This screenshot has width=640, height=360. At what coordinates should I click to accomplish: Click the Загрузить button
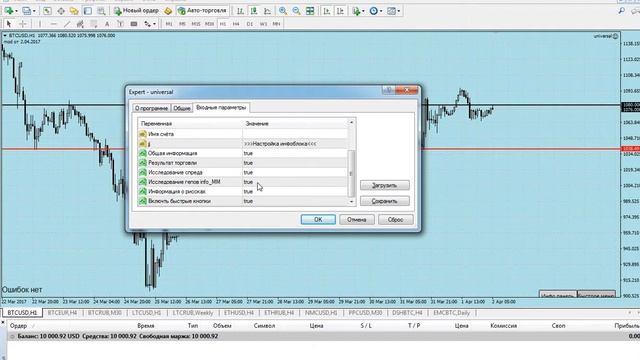(x=384, y=185)
